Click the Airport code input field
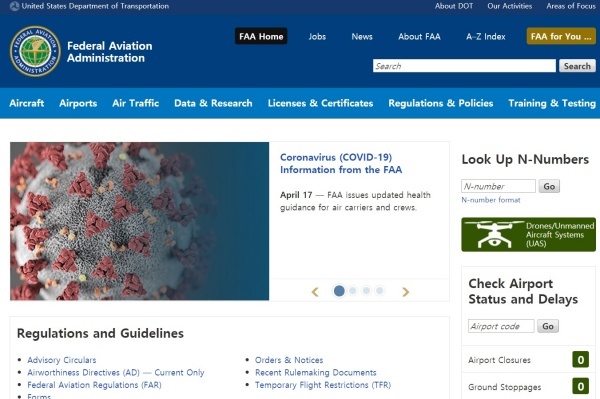This screenshot has height=399, width=600. 501,326
